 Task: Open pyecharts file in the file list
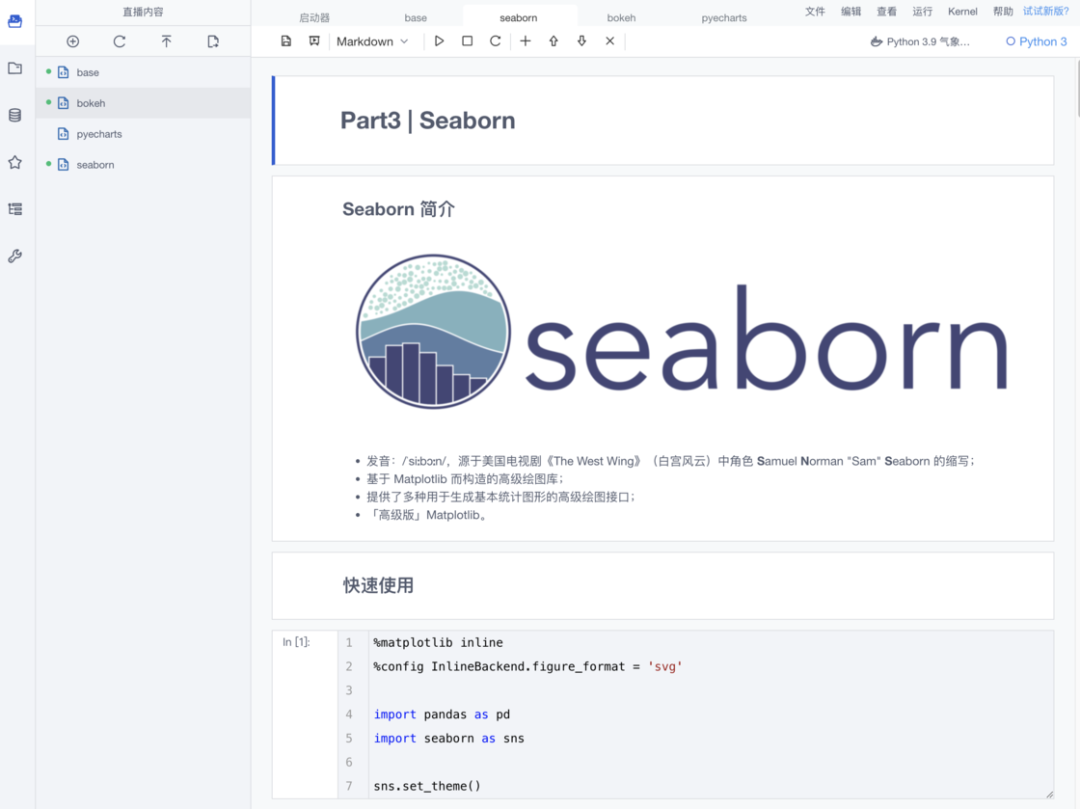coord(99,134)
